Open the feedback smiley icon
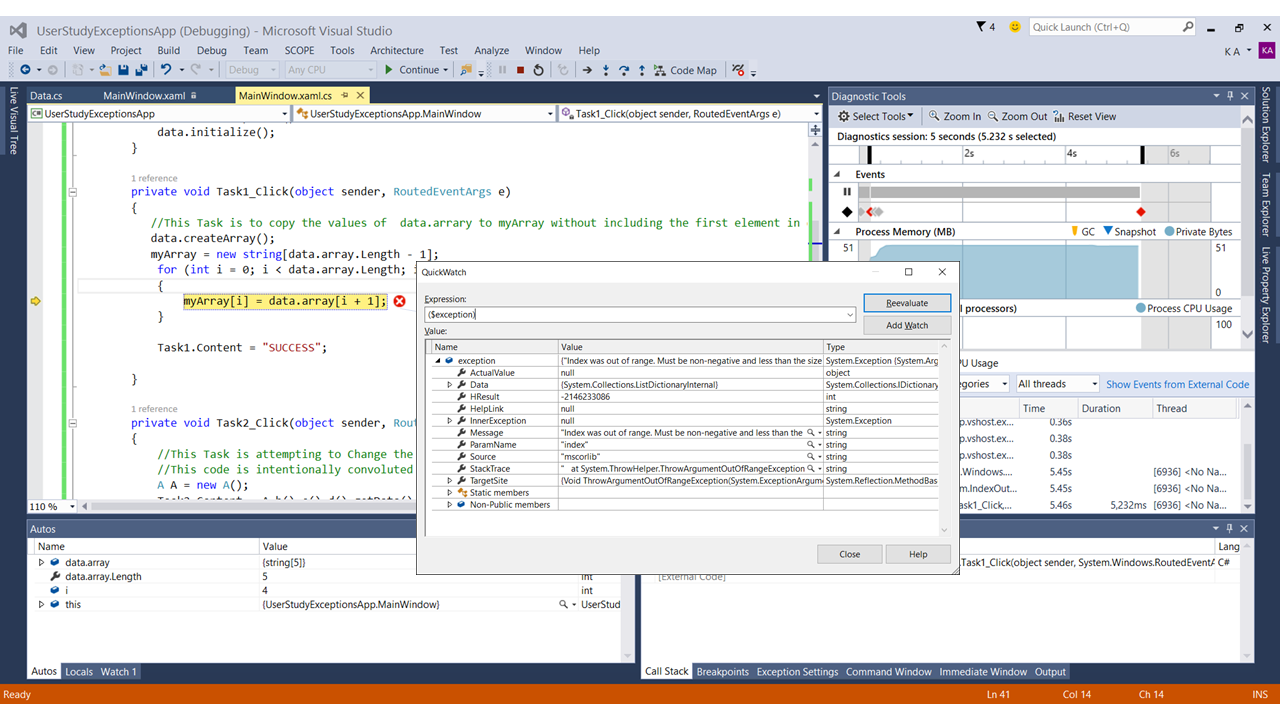Viewport: 1280px width, 720px height. [1016, 27]
